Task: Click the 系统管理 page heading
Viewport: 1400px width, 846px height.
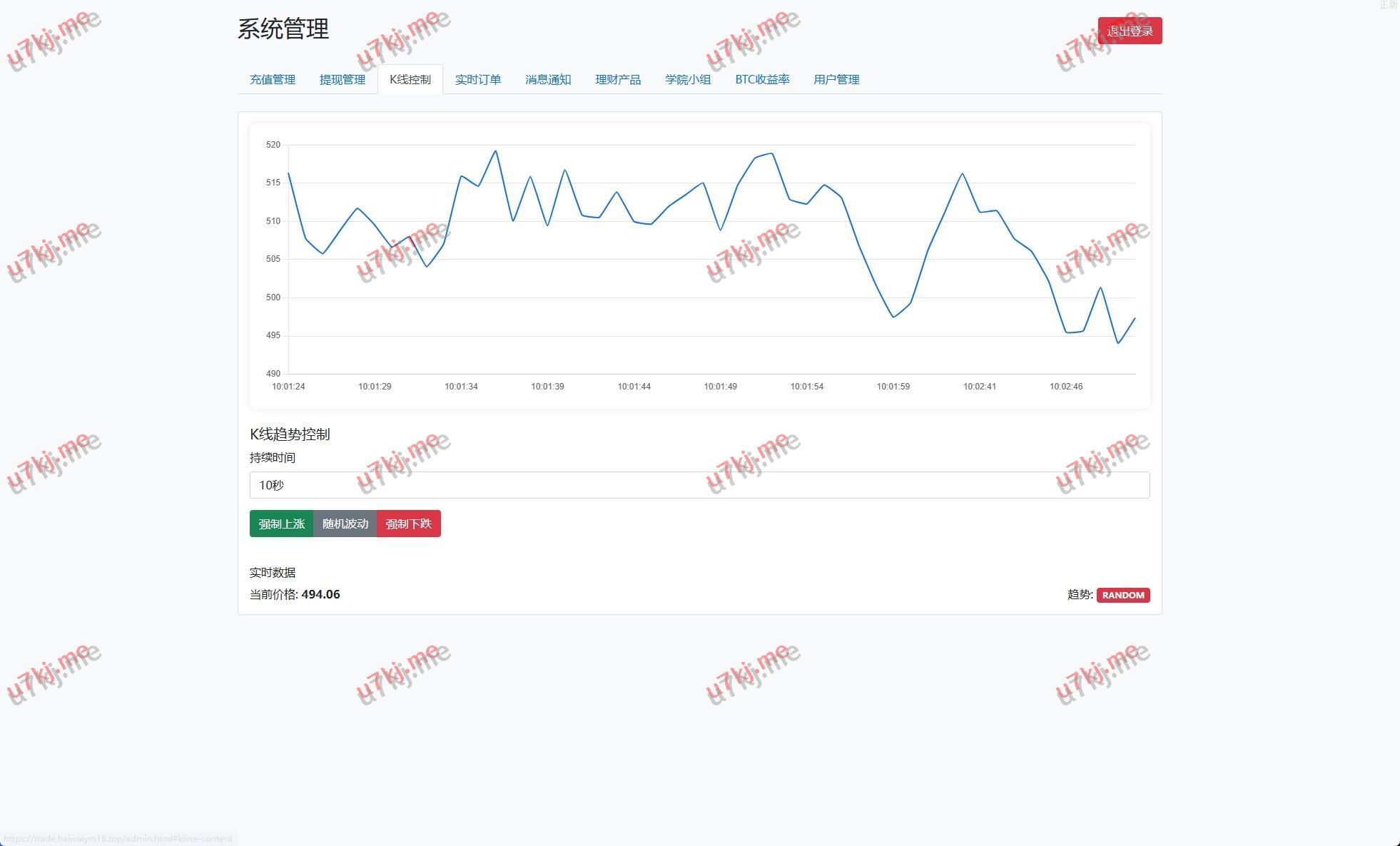Action: (x=283, y=29)
